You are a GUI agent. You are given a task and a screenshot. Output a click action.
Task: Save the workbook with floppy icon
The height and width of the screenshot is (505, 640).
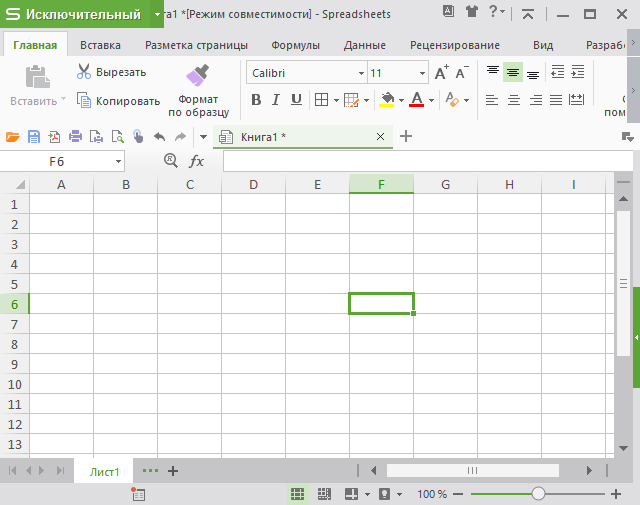[34, 136]
